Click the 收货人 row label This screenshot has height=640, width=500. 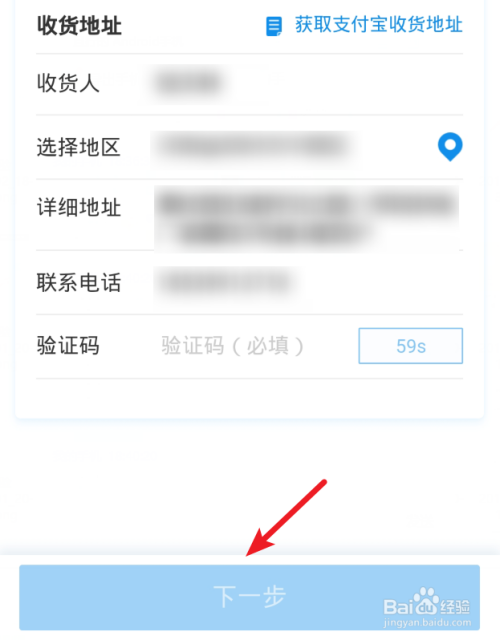tap(68, 83)
